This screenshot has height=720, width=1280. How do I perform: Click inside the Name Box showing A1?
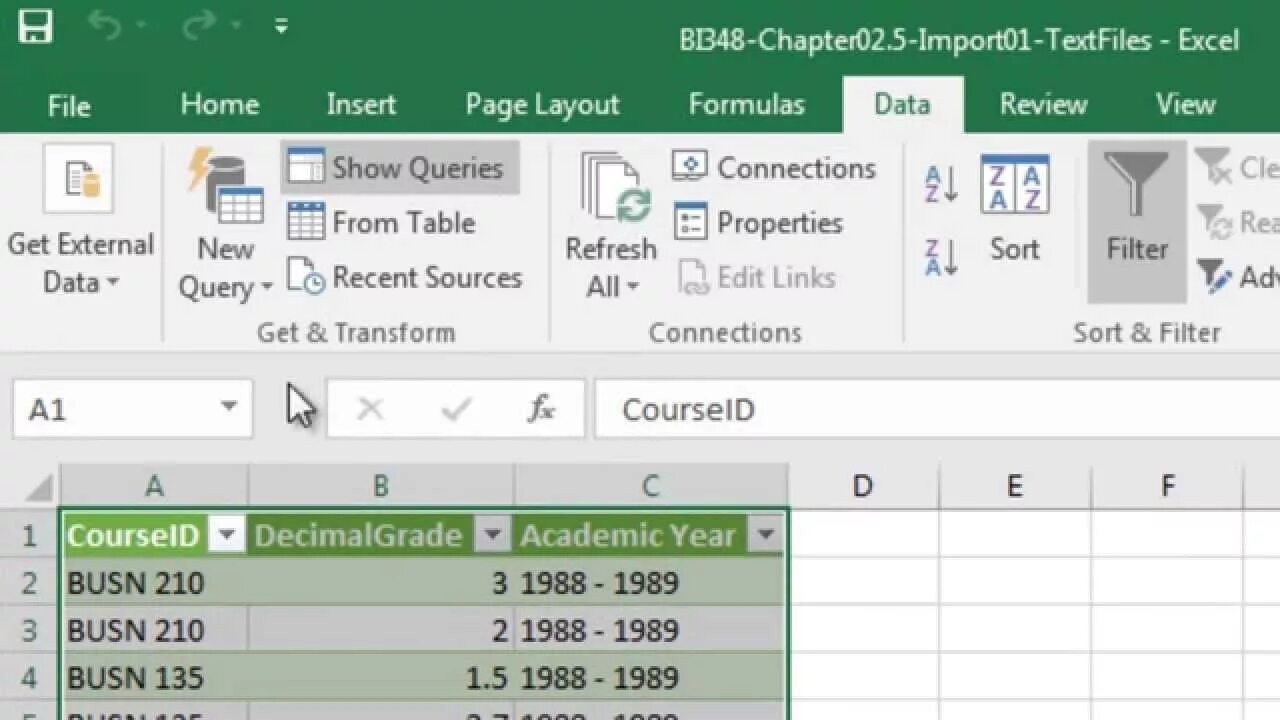(x=110, y=409)
